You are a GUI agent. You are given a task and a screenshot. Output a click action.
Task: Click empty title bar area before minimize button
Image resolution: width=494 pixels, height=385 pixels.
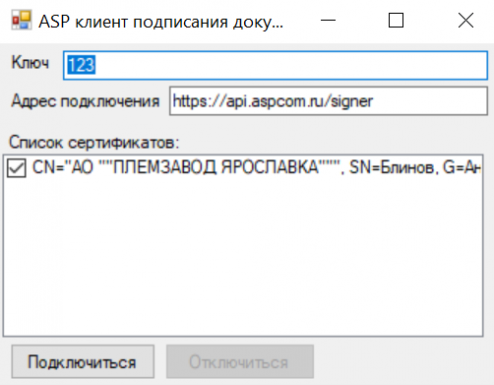coord(297,21)
